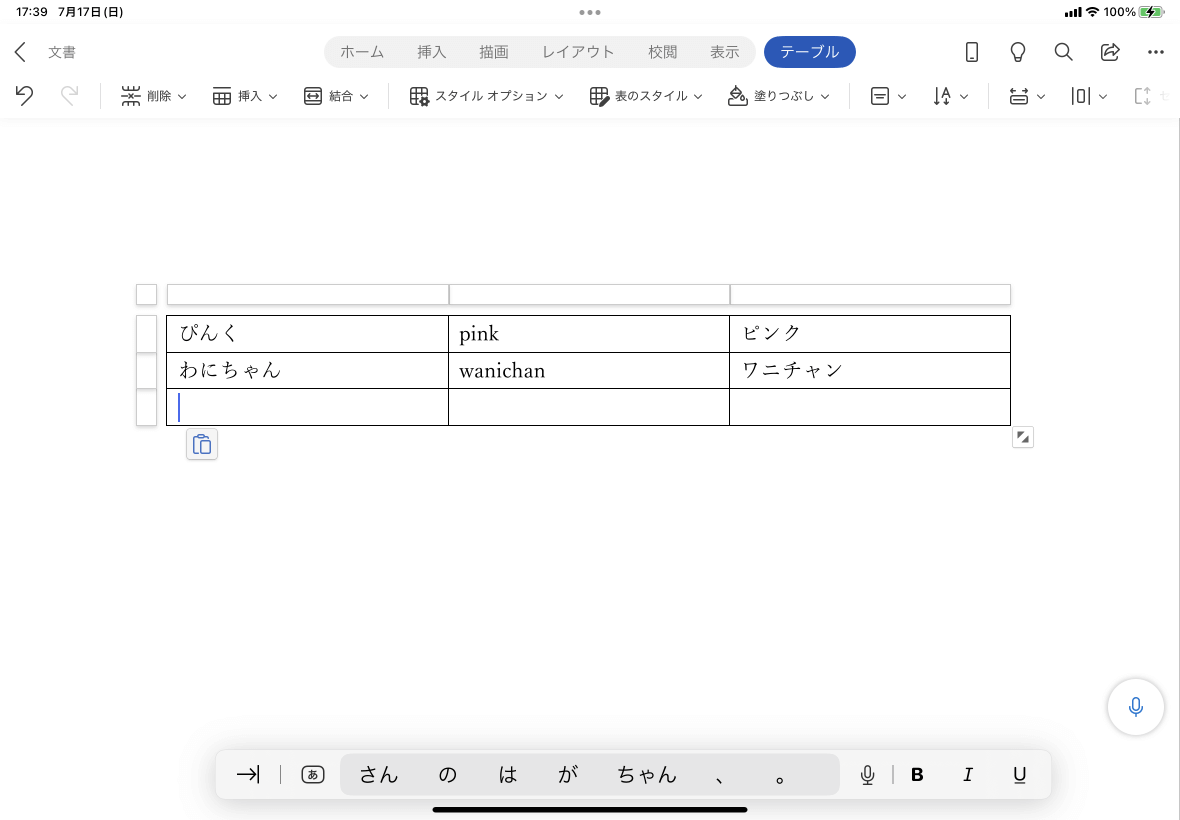Switch to レイアウト tab

point(578,52)
